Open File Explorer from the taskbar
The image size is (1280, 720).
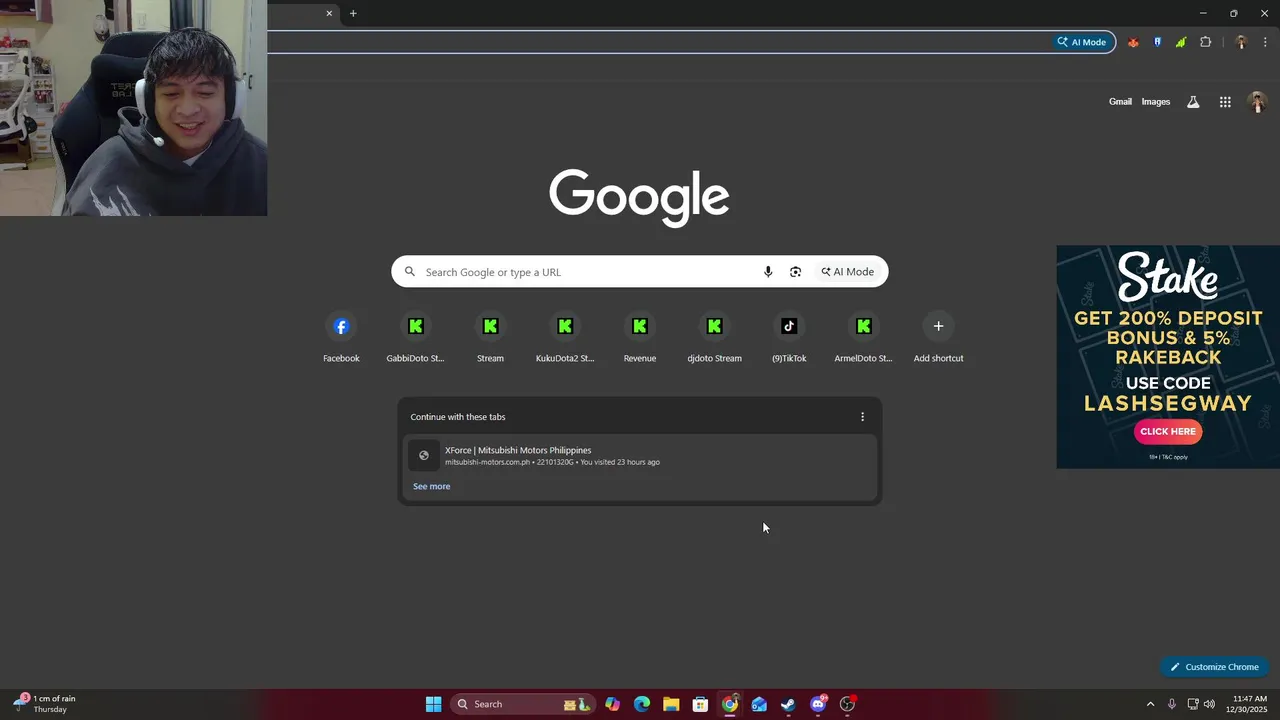click(x=671, y=704)
